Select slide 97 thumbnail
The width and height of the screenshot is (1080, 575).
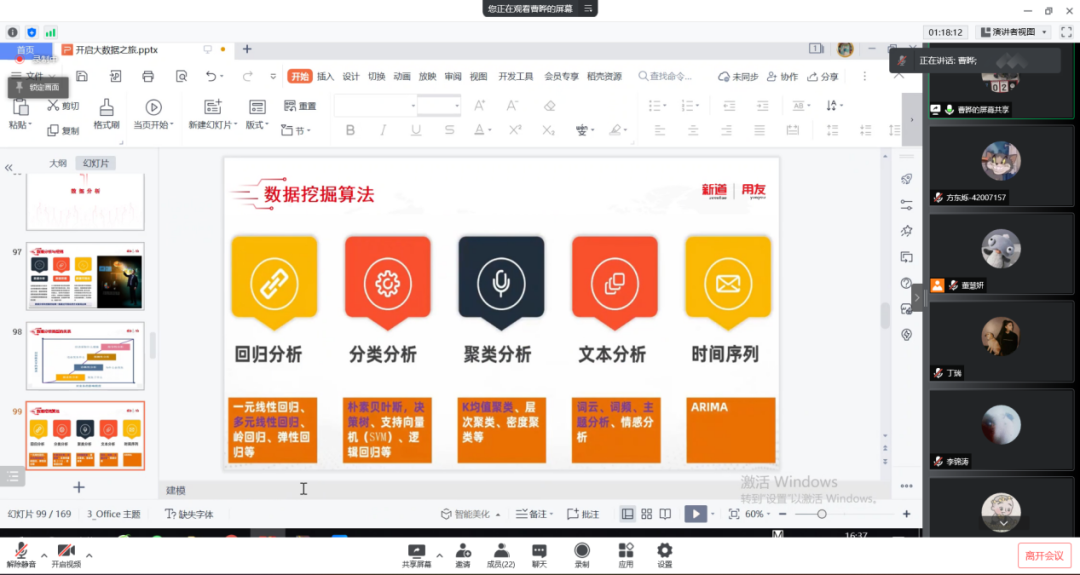coord(85,275)
